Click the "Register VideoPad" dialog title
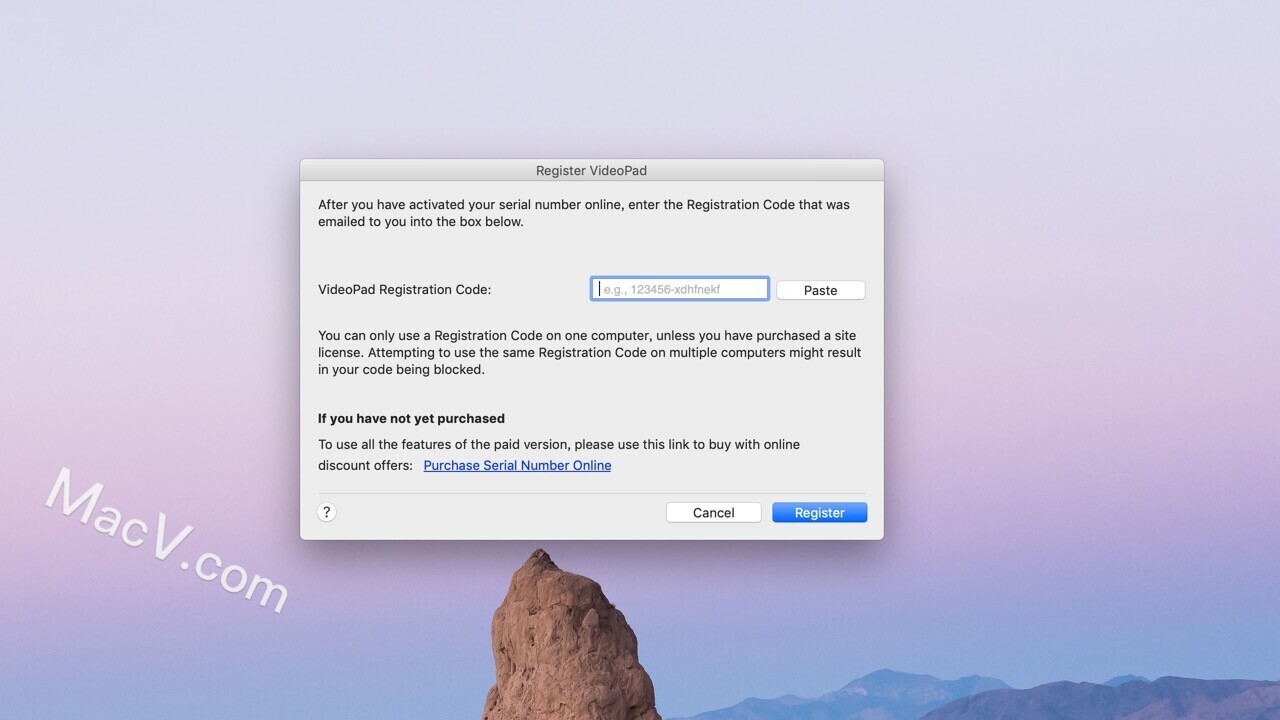This screenshot has height=720, width=1280. pos(591,170)
